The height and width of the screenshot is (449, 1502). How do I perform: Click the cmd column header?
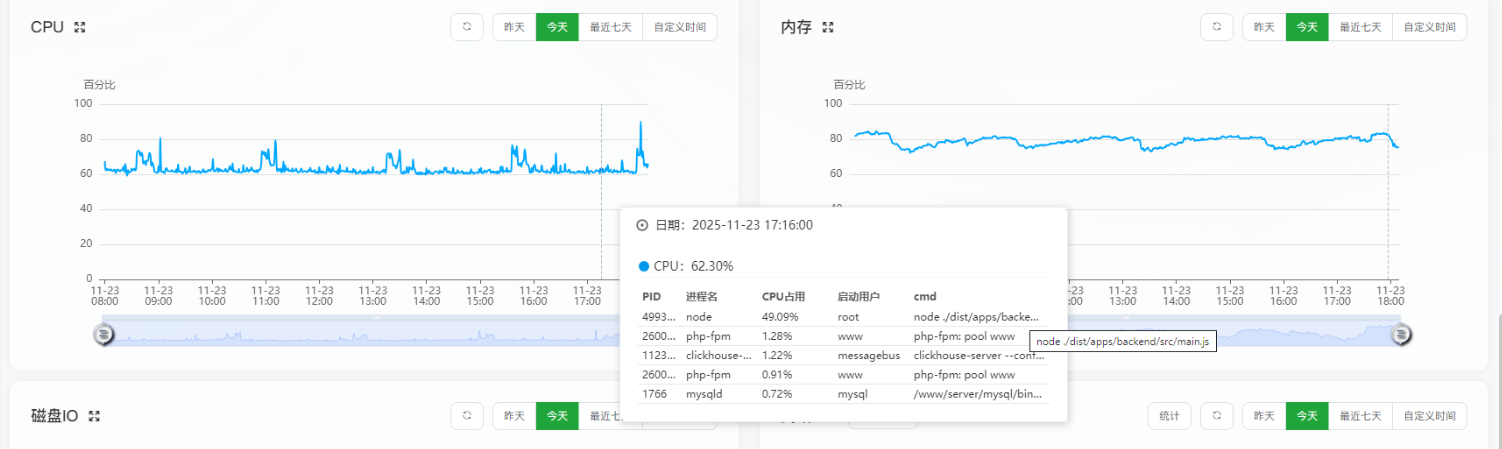pyautogui.click(x=925, y=297)
